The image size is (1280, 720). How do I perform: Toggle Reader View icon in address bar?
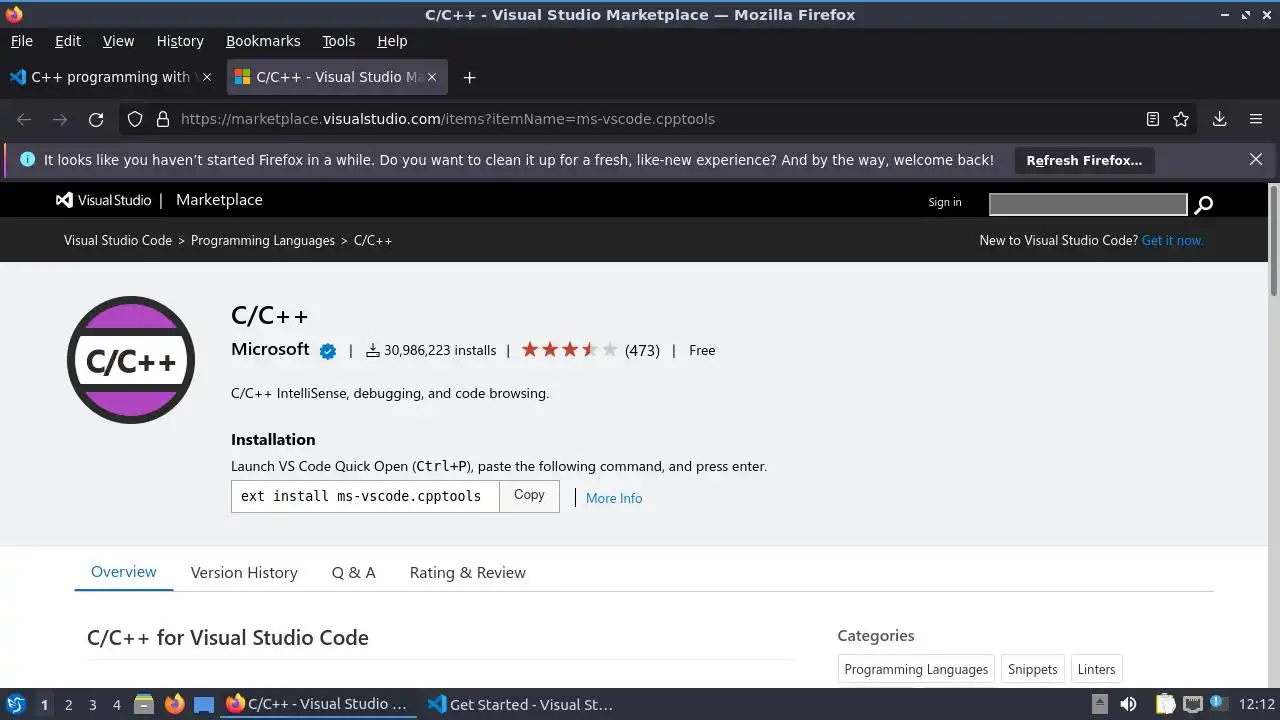pyautogui.click(x=1153, y=119)
